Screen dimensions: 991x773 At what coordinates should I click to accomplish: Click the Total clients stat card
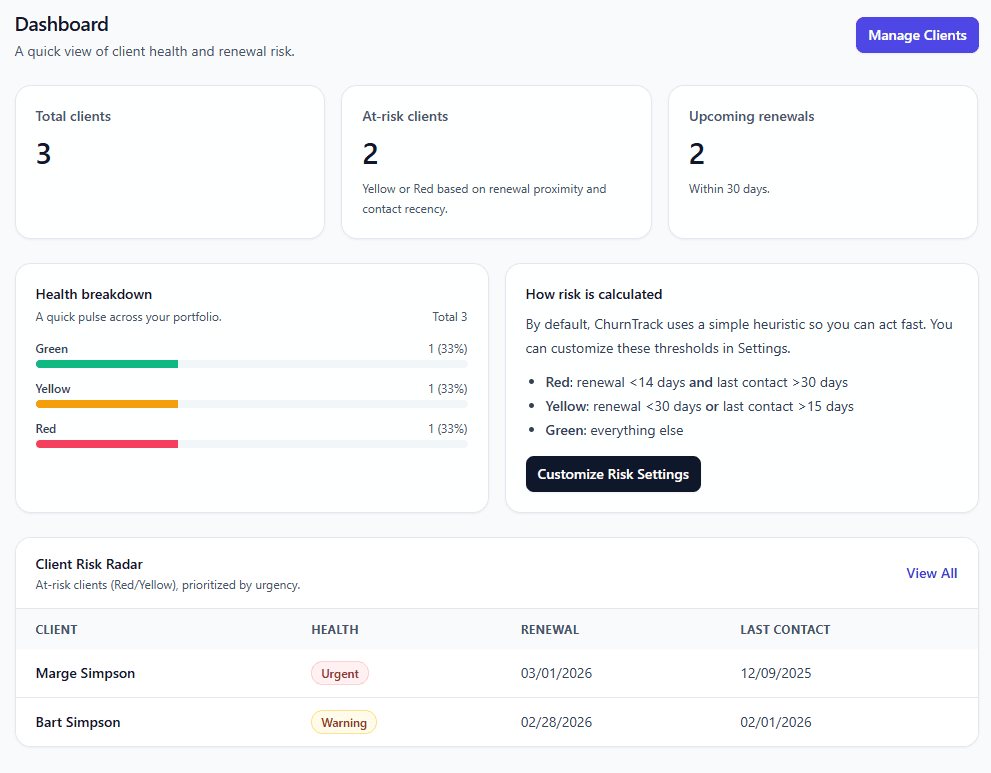point(169,161)
